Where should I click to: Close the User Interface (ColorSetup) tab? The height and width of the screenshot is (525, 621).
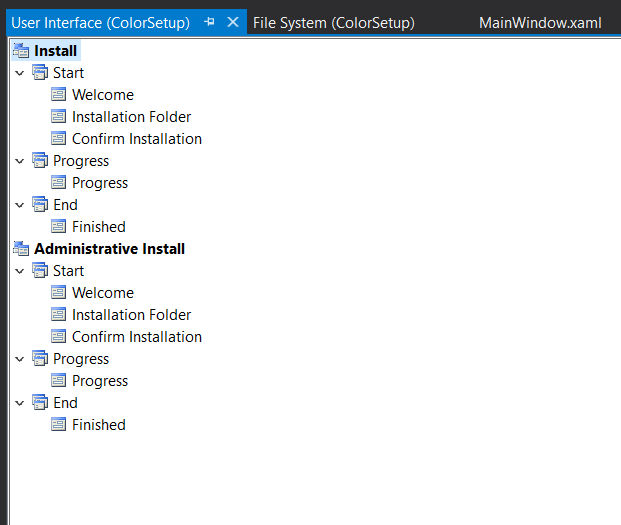233,22
